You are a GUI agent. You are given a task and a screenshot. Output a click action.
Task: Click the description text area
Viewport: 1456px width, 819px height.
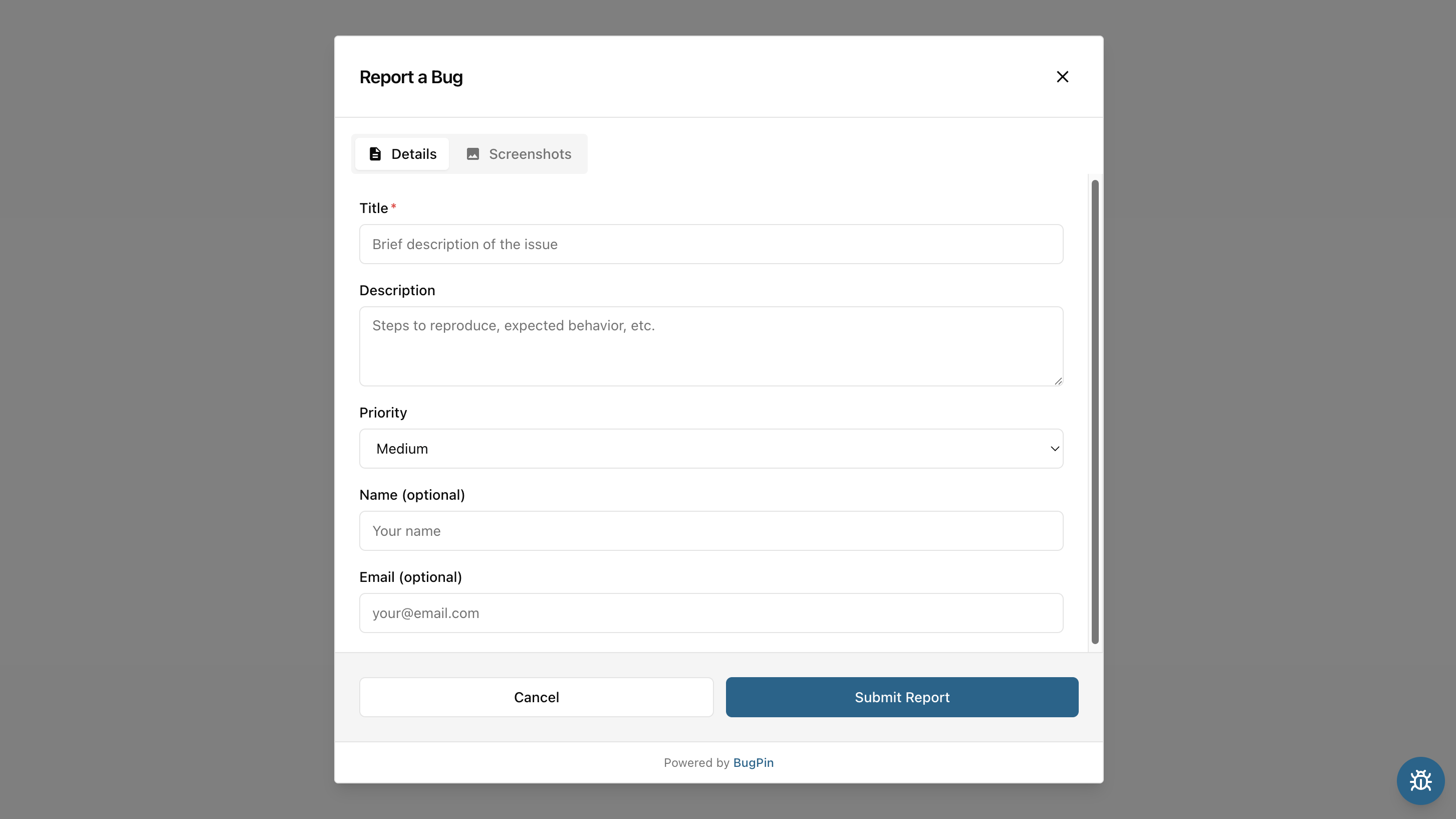[x=711, y=346]
